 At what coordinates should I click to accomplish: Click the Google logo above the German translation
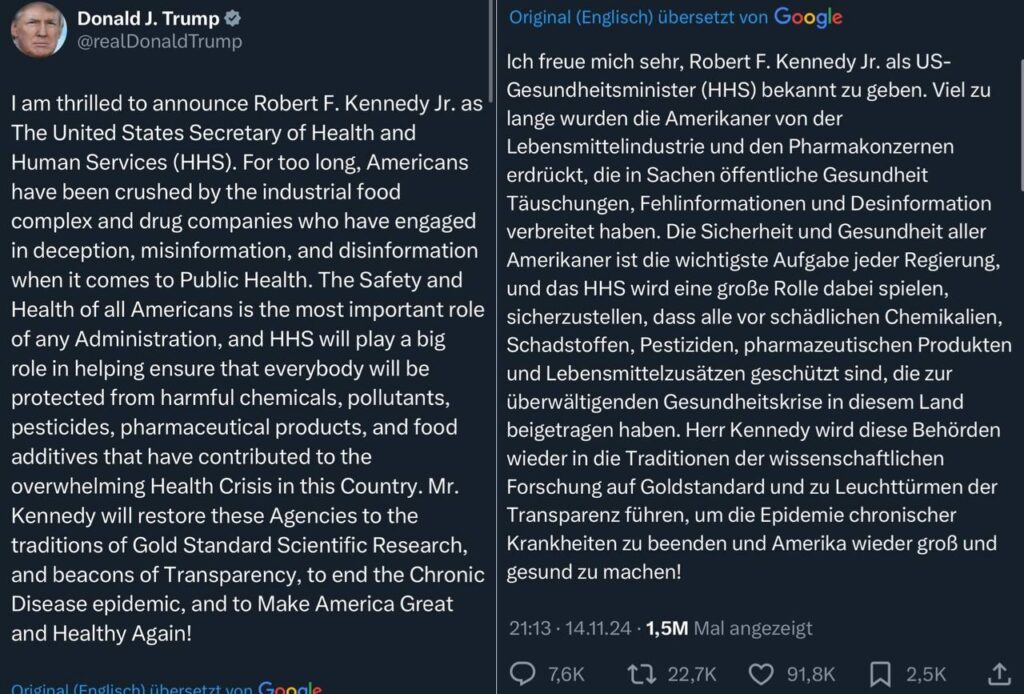pyautogui.click(x=808, y=17)
